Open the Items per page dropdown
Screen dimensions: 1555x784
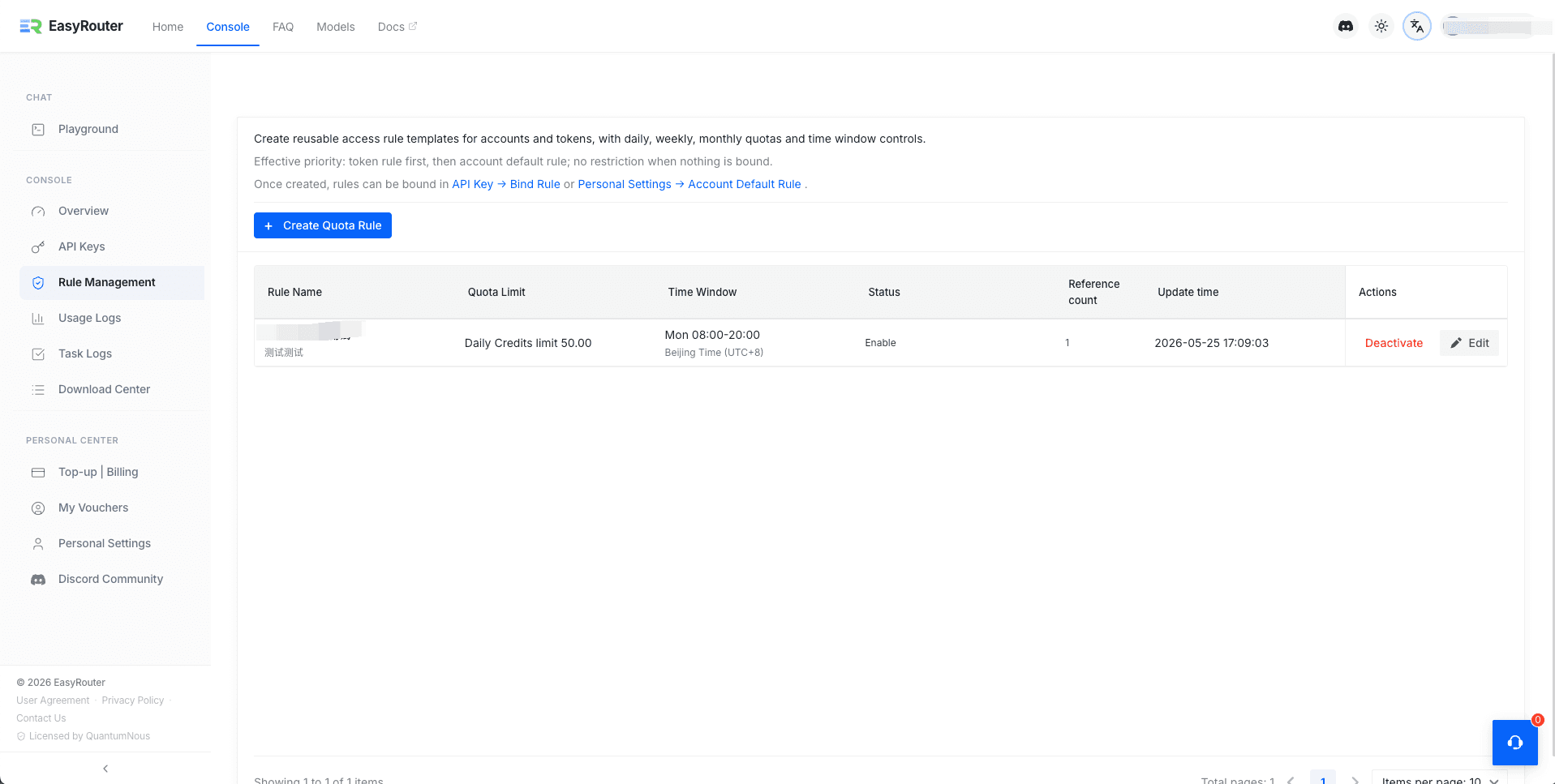coord(1439,780)
